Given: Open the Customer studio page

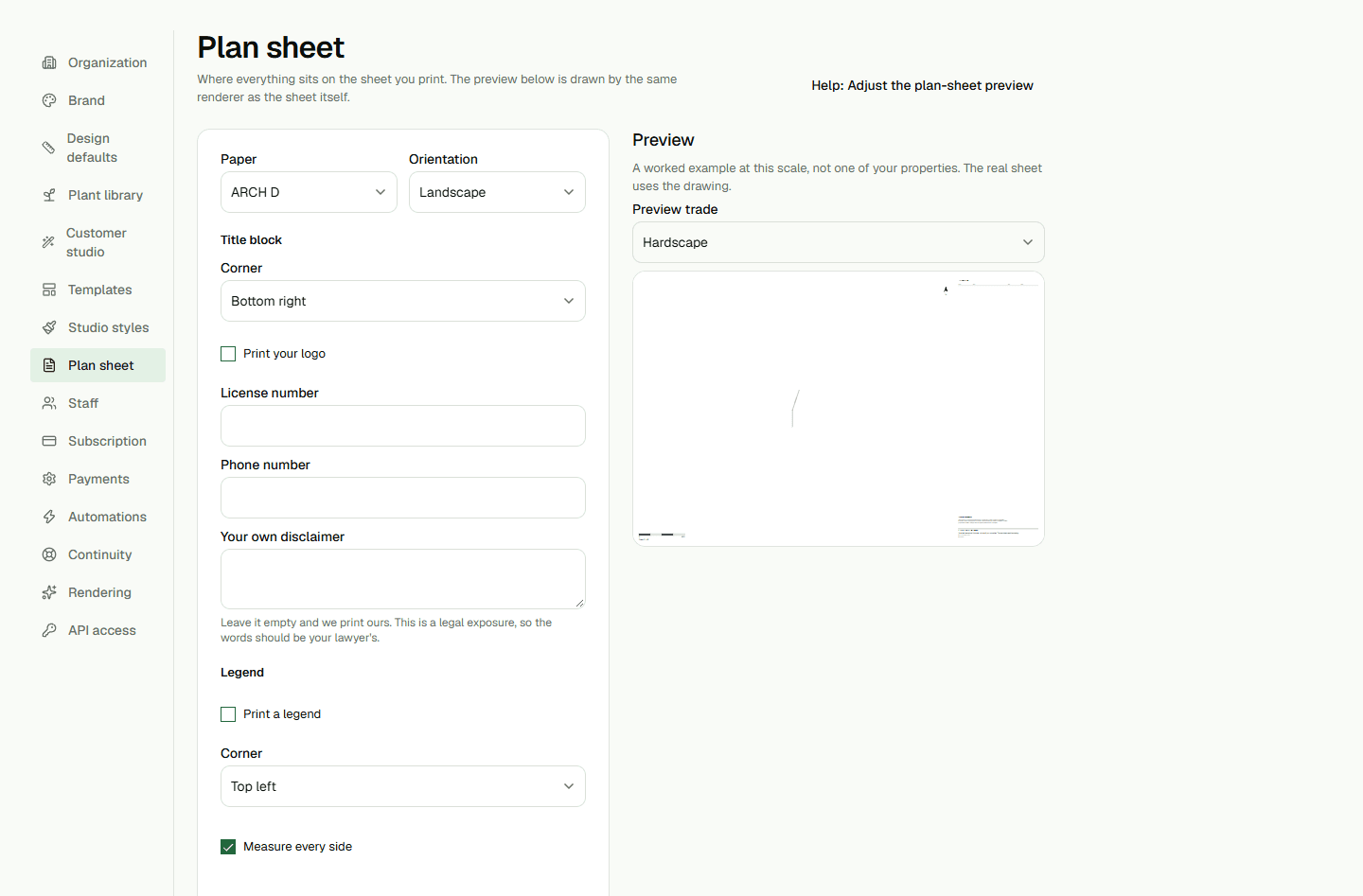Looking at the screenshot, I should click(97, 242).
